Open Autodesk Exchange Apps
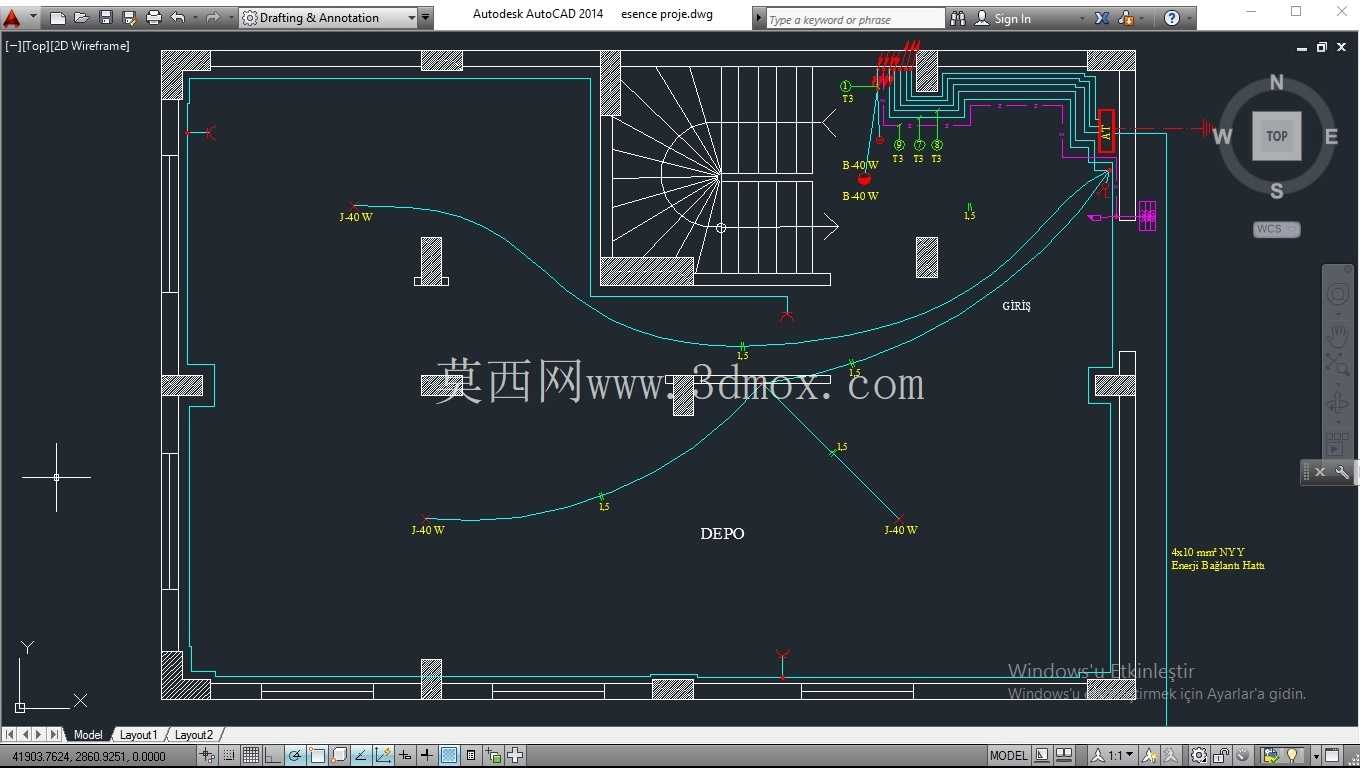Image resolution: width=1360 pixels, height=768 pixels. click(x=1101, y=18)
